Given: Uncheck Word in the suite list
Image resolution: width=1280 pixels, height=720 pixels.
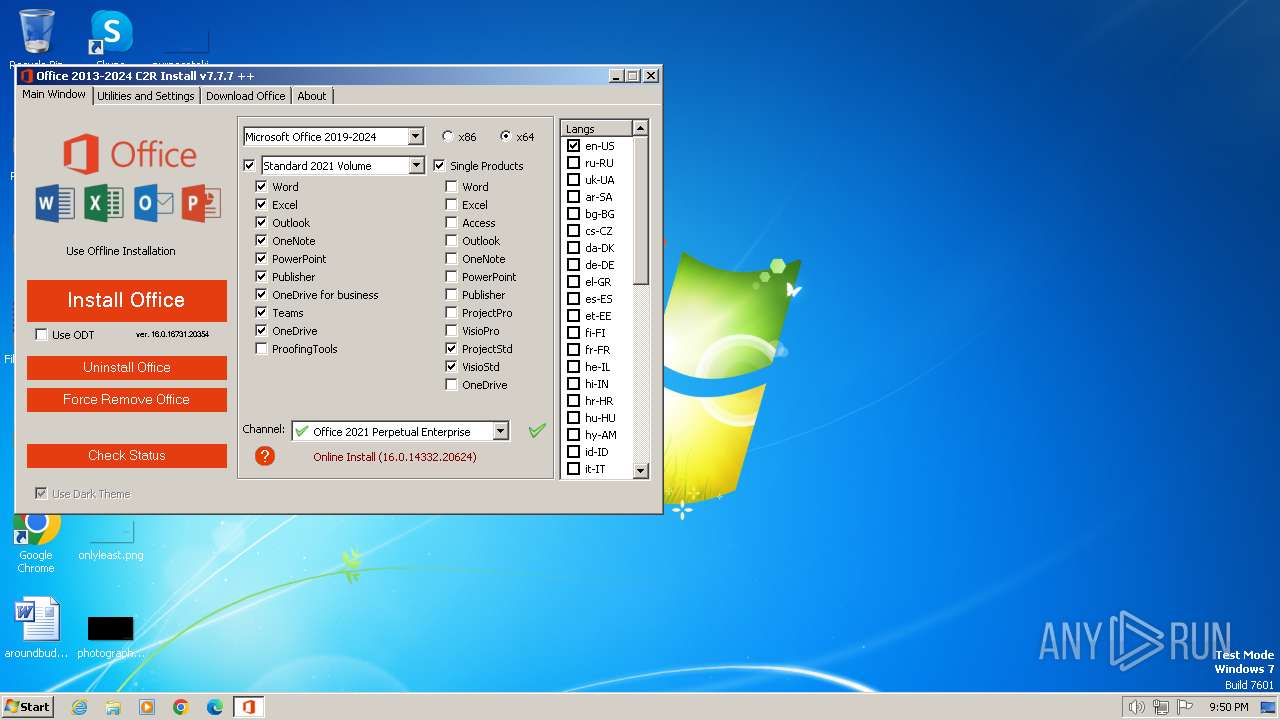Looking at the screenshot, I should (x=261, y=187).
